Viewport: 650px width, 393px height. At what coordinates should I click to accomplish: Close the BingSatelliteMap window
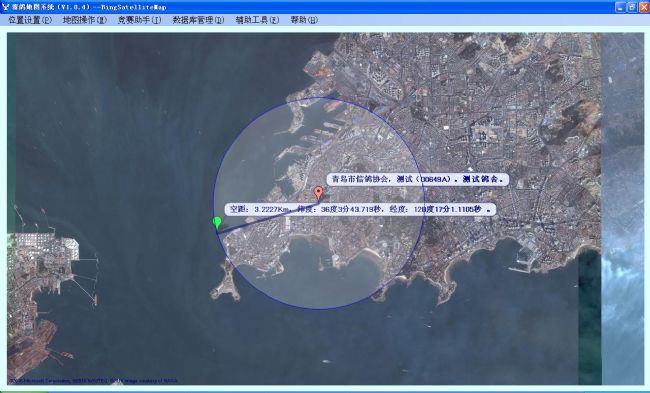(643, 7)
